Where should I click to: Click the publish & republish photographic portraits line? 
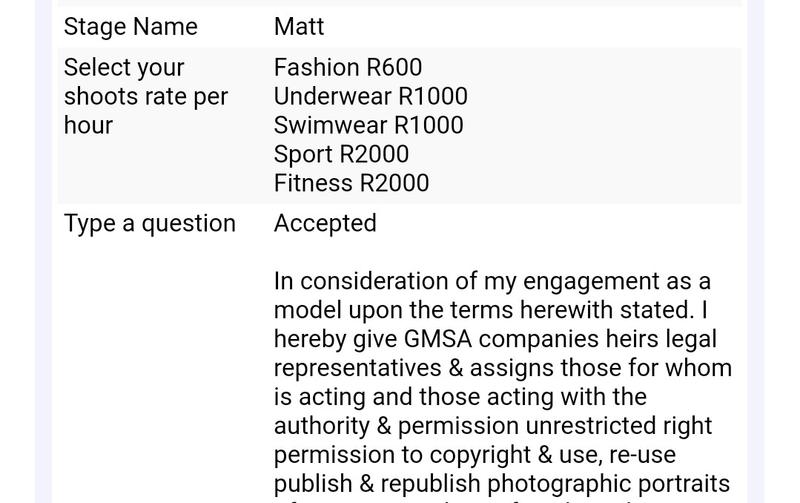[x=502, y=484]
